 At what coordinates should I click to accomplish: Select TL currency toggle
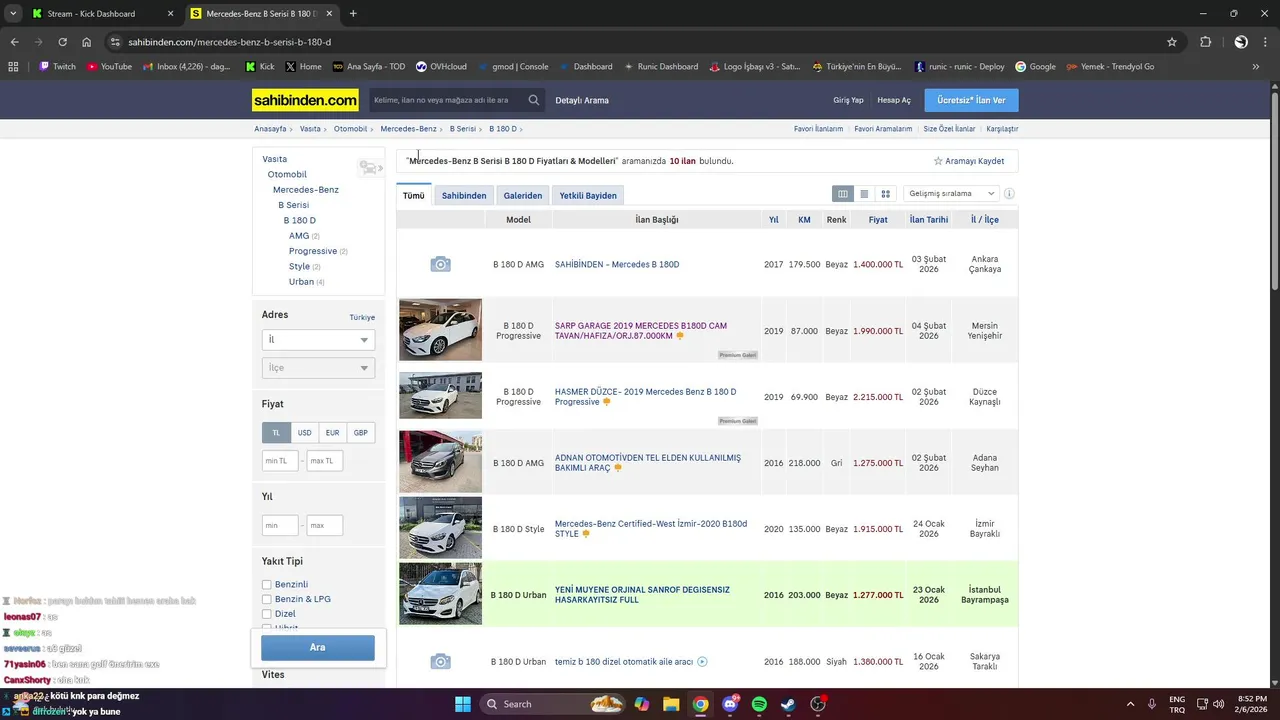(x=276, y=433)
